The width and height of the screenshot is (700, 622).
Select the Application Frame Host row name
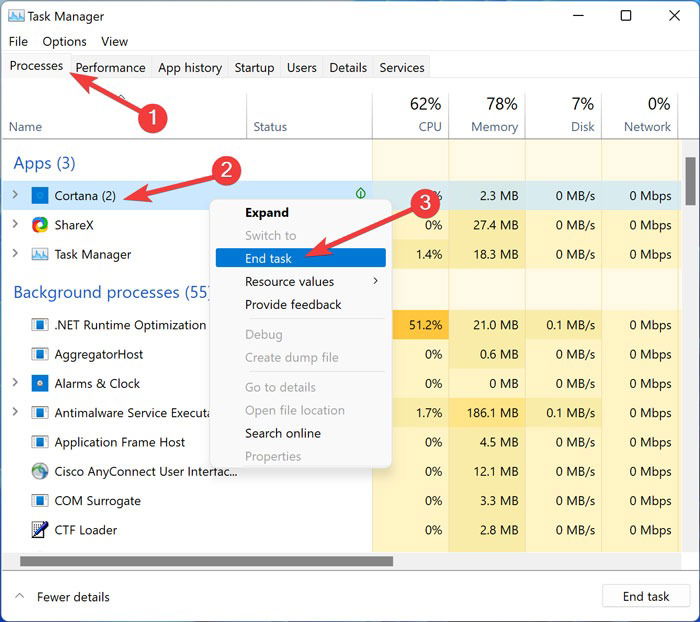pyautogui.click(x=120, y=442)
